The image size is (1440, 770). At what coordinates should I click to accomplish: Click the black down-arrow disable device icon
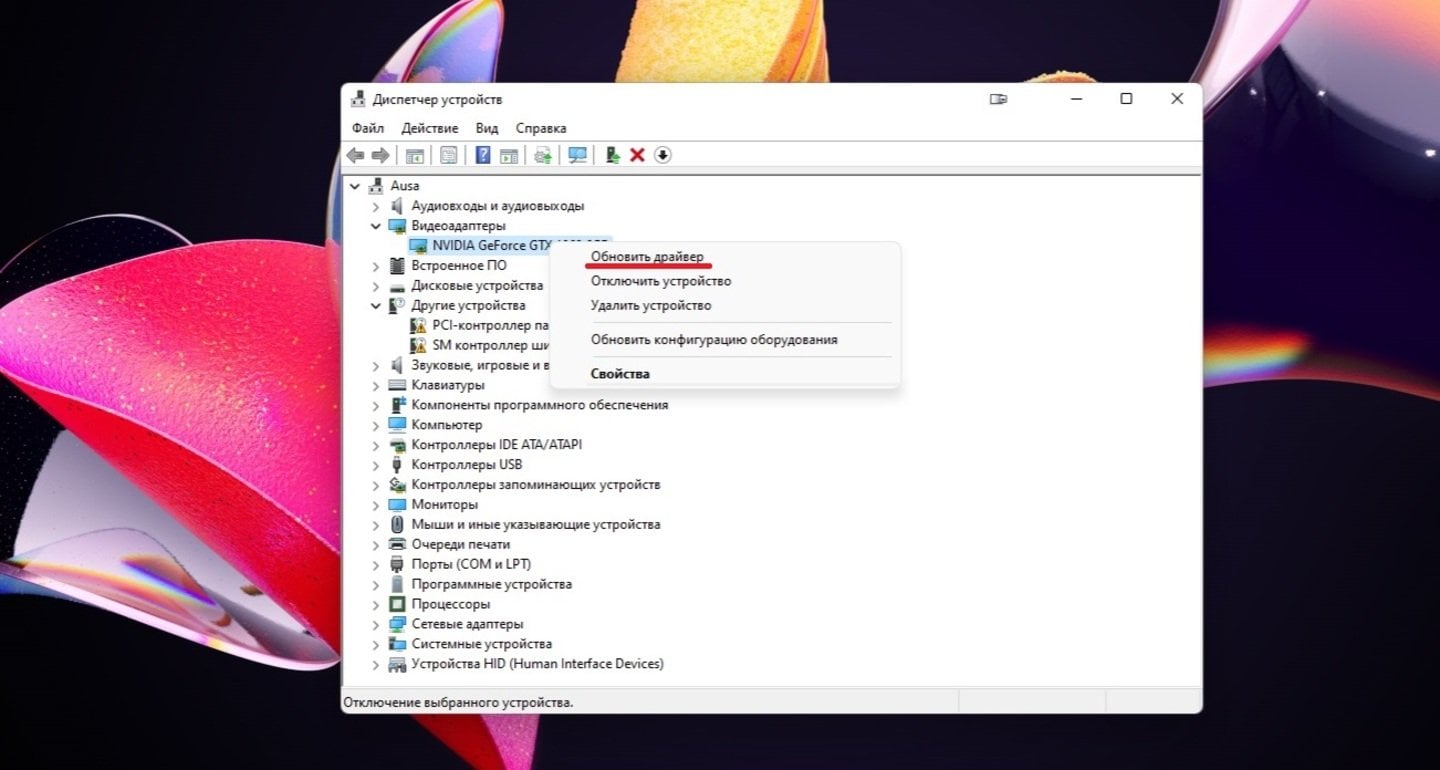(x=663, y=155)
